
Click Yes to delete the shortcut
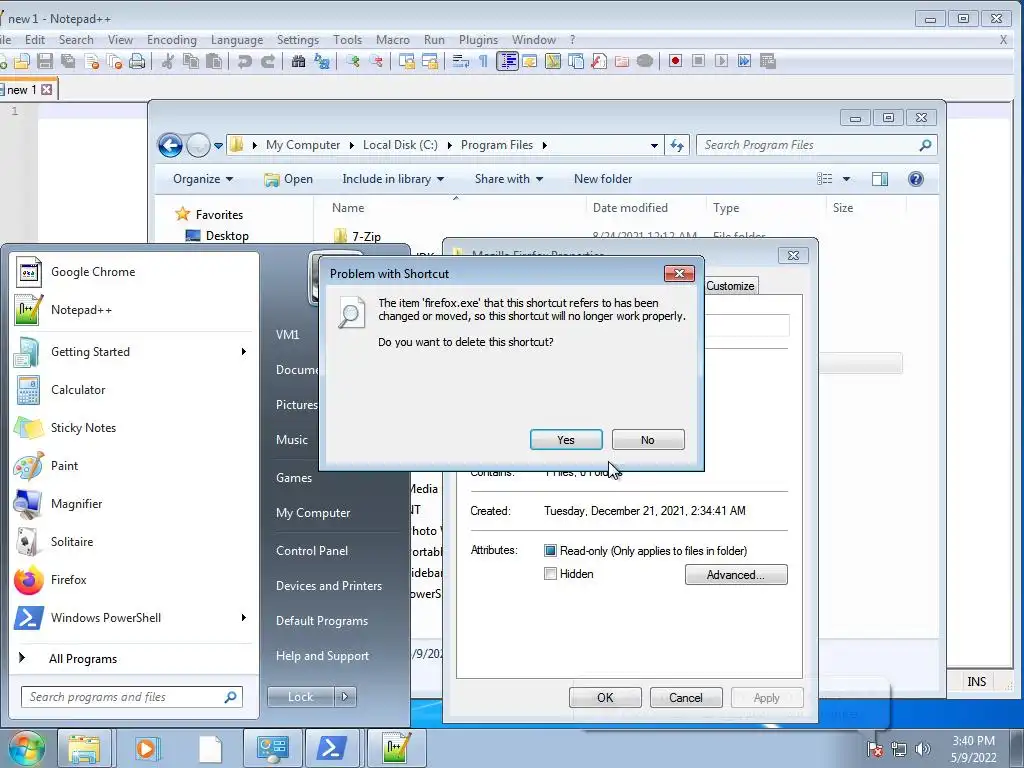pyautogui.click(x=566, y=440)
